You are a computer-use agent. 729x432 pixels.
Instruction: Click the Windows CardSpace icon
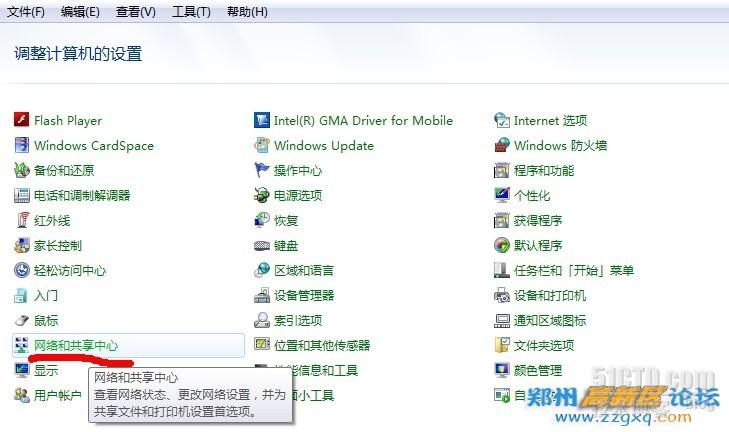[21, 145]
